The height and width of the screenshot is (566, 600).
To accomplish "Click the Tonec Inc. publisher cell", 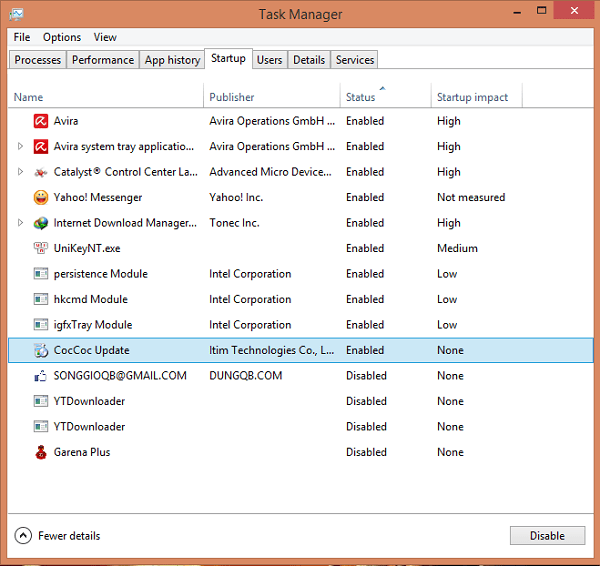I will pyautogui.click(x=234, y=223).
